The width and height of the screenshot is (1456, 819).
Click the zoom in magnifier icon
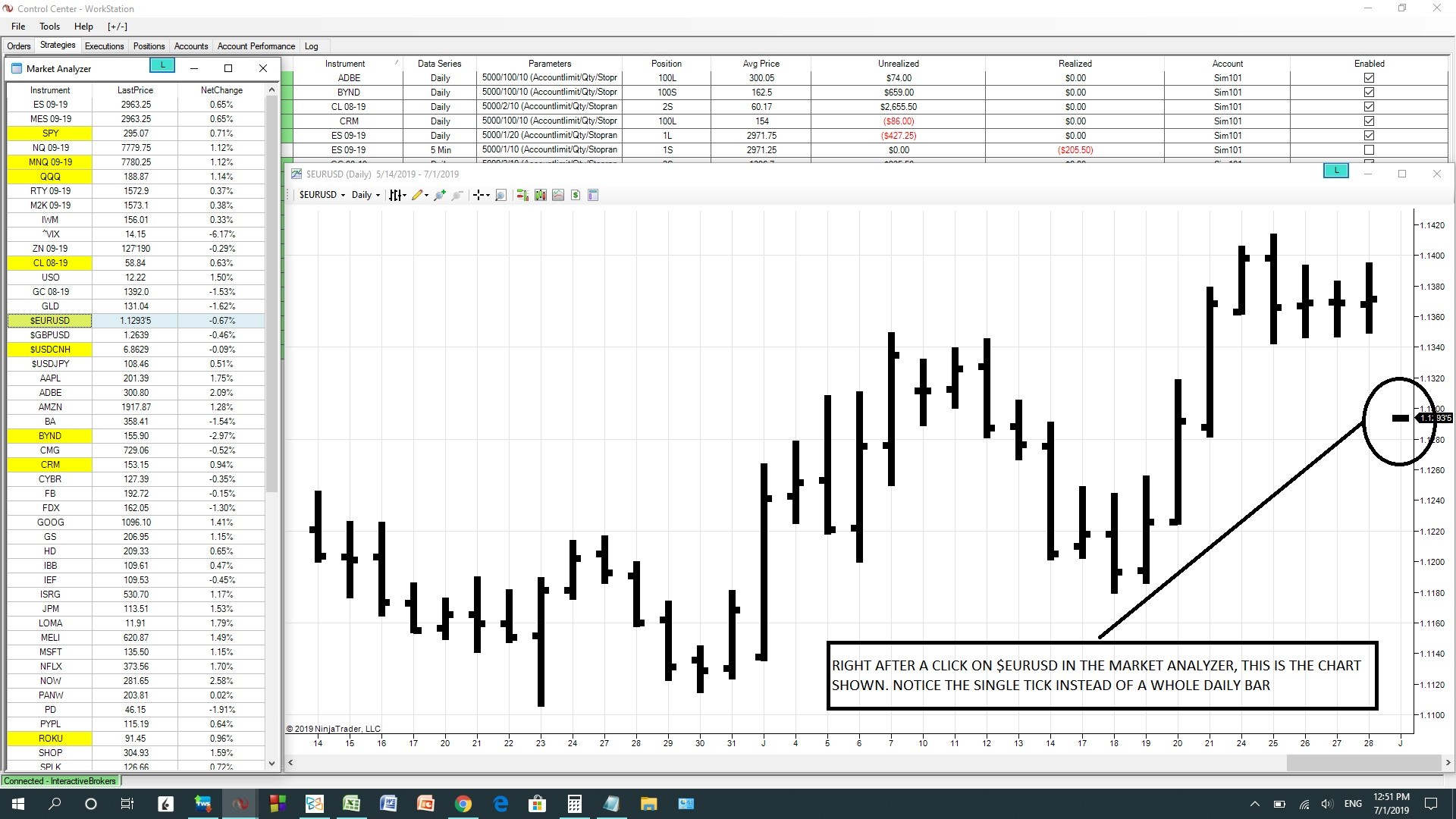pos(439,195)
